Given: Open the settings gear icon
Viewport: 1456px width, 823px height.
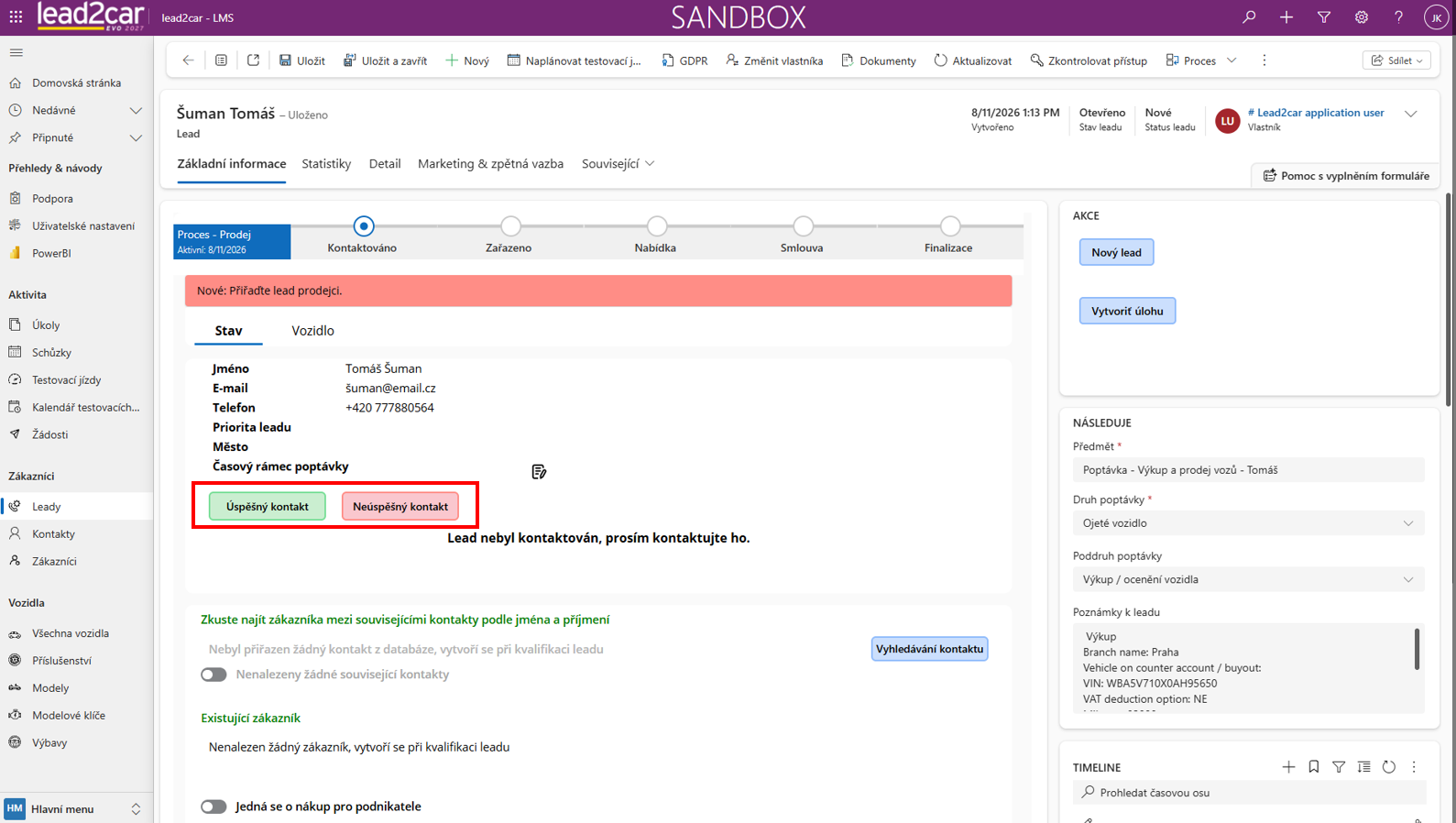Looking at the screenshot, I should coord(1362,17).
